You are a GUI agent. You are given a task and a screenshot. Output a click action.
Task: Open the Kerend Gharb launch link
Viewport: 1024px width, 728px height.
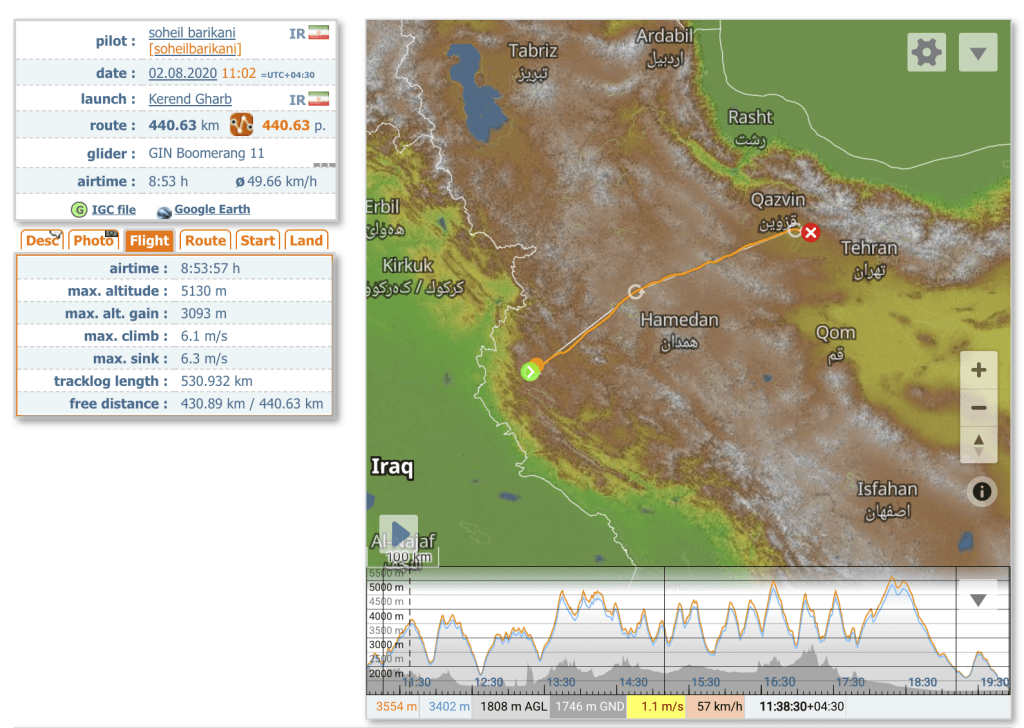190,99
